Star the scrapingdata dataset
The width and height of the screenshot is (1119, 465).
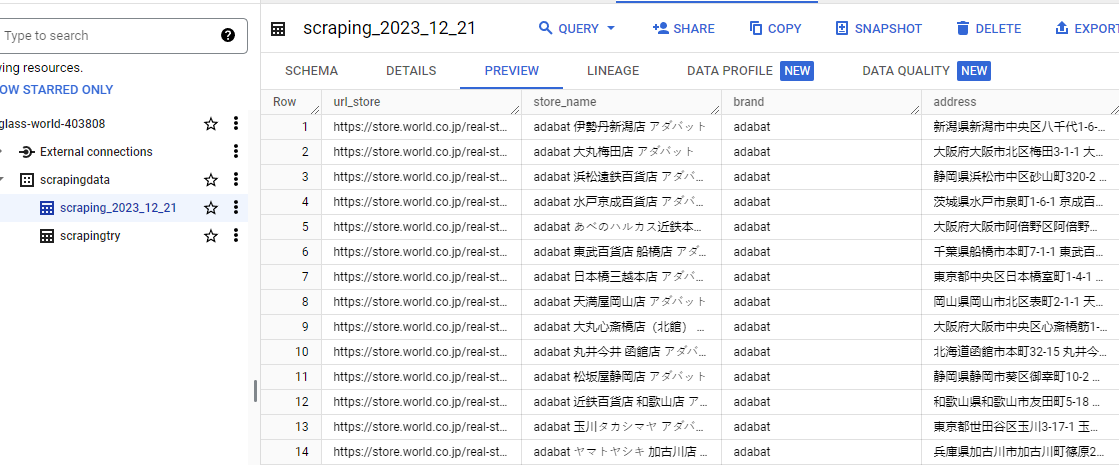tap(211, 180)
